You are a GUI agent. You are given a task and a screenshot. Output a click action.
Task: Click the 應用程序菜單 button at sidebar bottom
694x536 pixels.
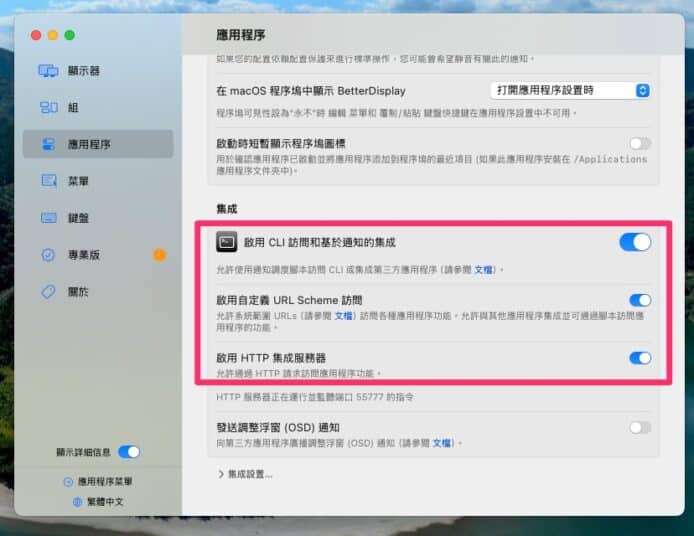[x=98, y=482]
